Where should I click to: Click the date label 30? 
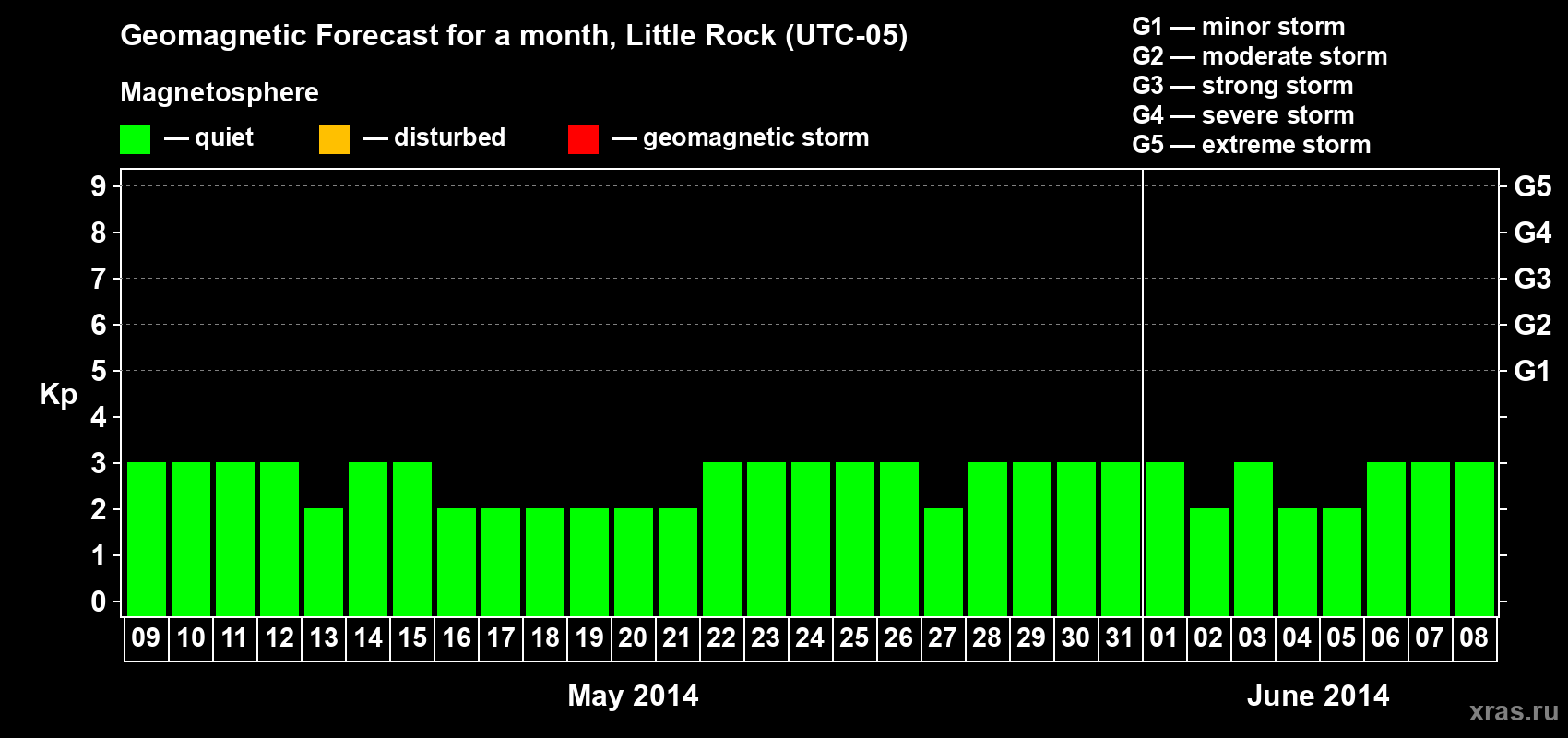pos(1075,638)
